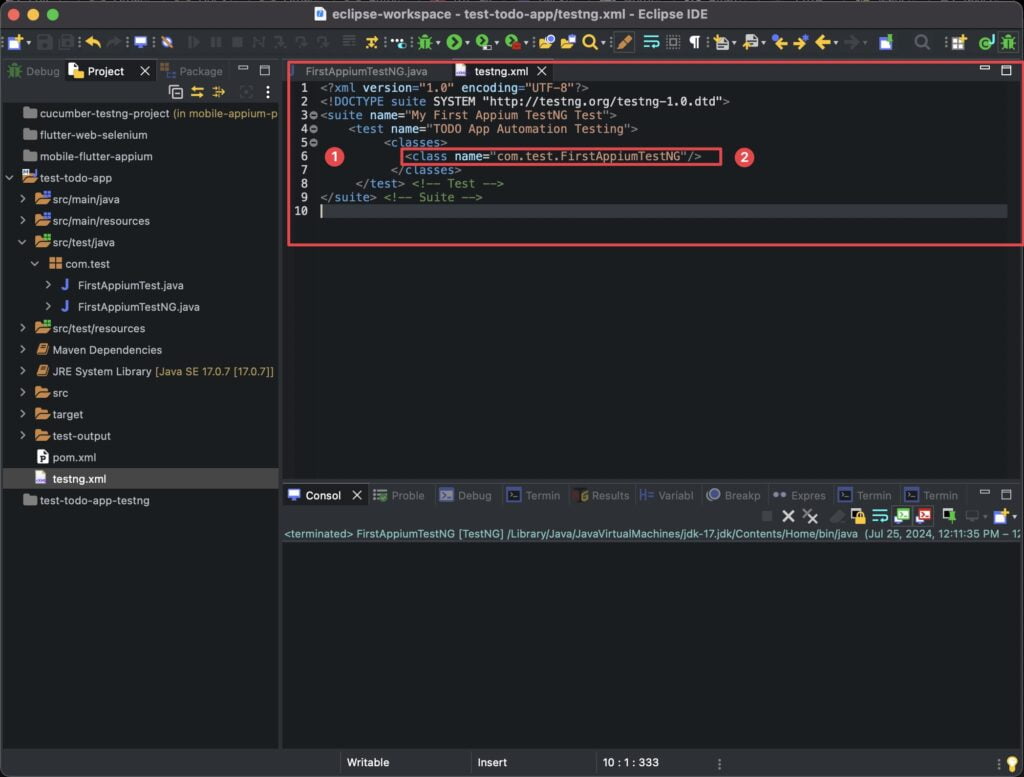
Task: Click the Skip All Breakpoints icon
Action: pos(168,42)
